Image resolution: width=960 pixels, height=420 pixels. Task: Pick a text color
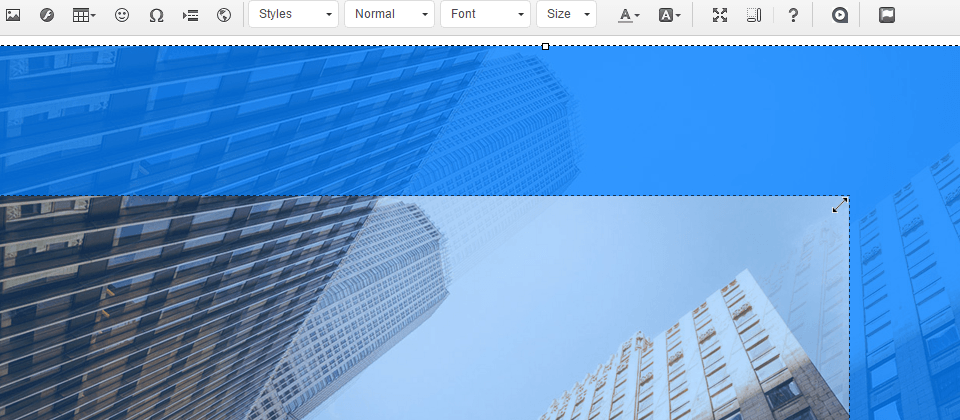pyautogui.click(x=628, y=15)
